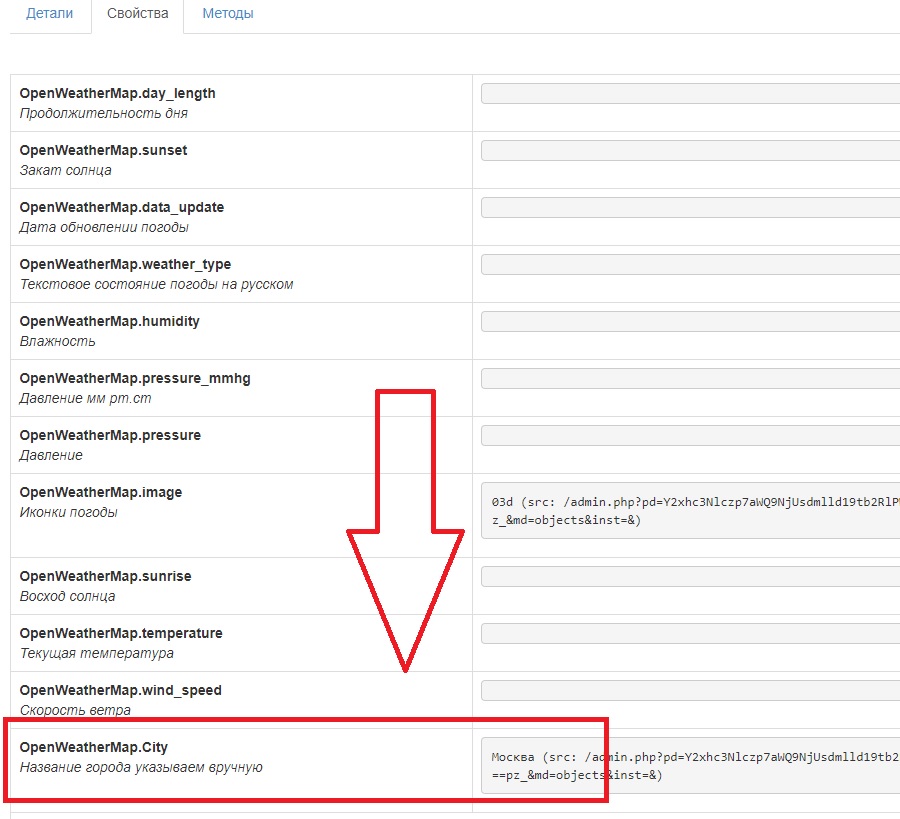Viewport: 900px width, 819px height.
Task: Click the description Закат солнца
Action: click(65, 170)
